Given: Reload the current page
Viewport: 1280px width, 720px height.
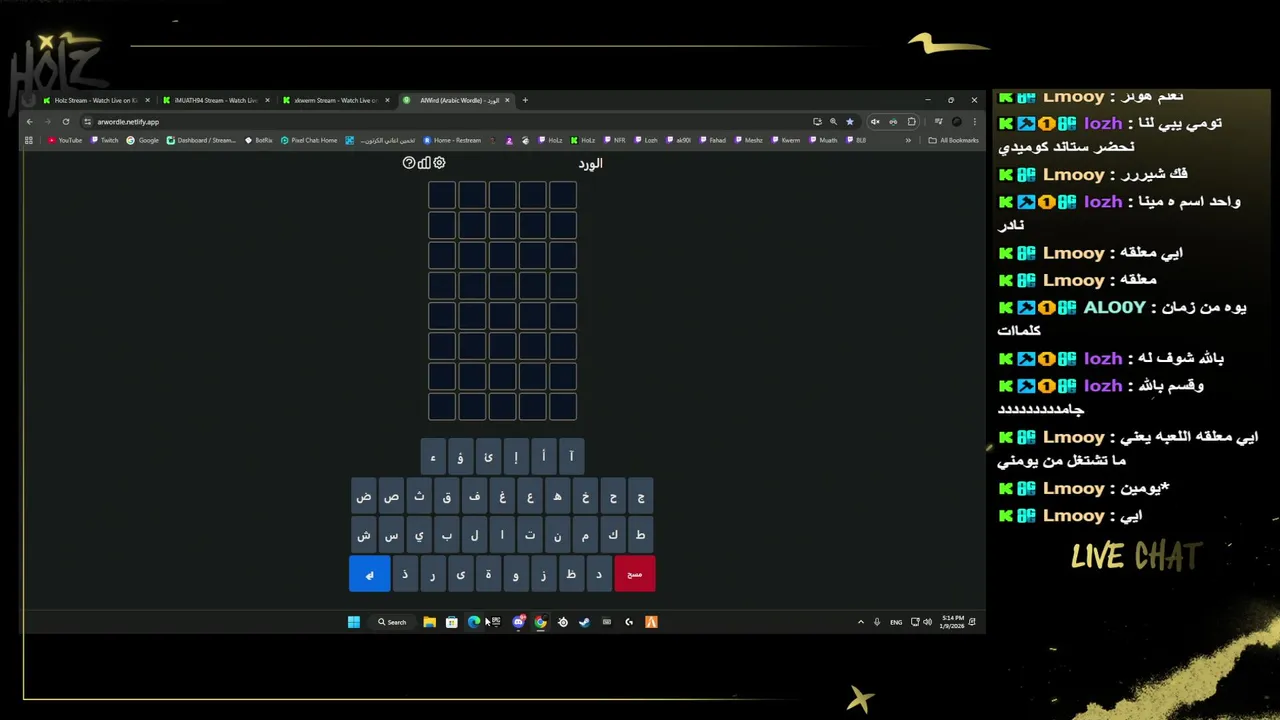Looking at the screenshot, I should (x=66, y=122).
